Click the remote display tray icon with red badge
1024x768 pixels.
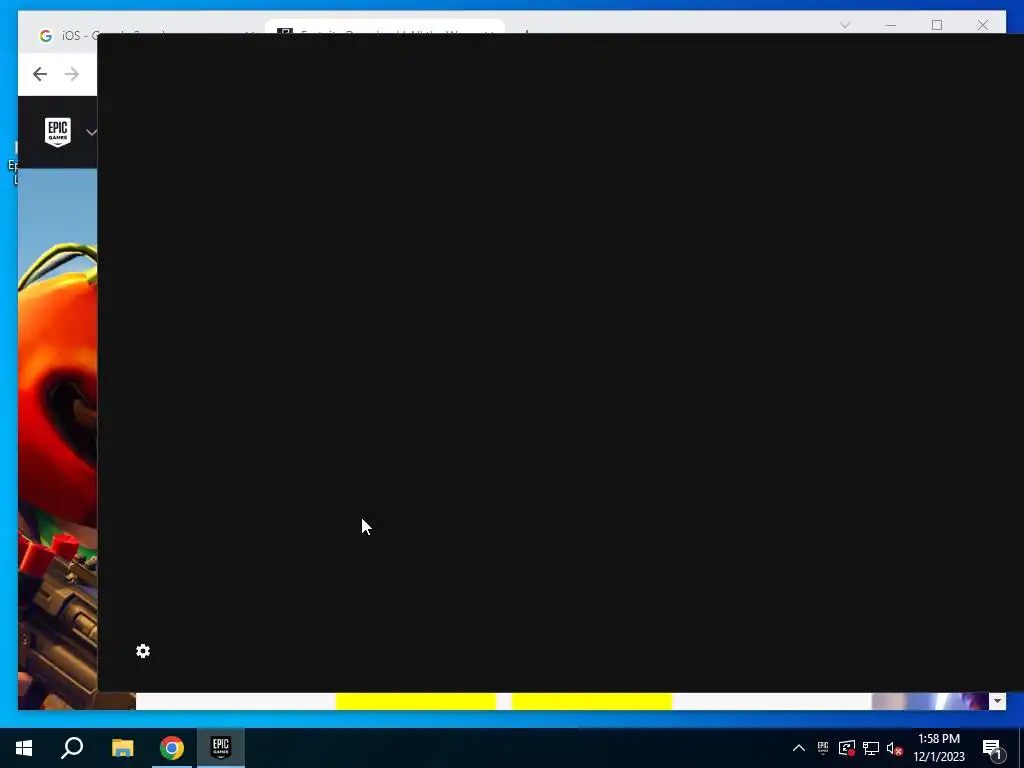click(x=847, y=748)
